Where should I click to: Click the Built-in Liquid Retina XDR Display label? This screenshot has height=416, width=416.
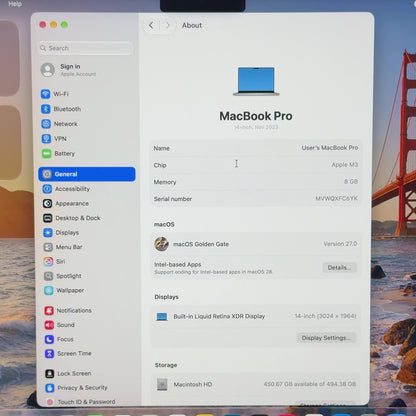[x=219, y=316]
